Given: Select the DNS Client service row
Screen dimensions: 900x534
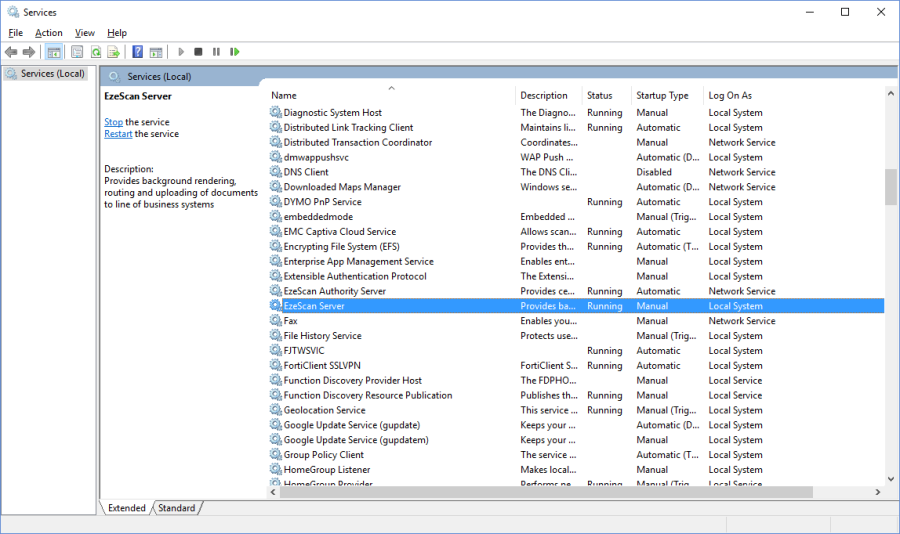Looking at the screenshot, I should [306, 172].
